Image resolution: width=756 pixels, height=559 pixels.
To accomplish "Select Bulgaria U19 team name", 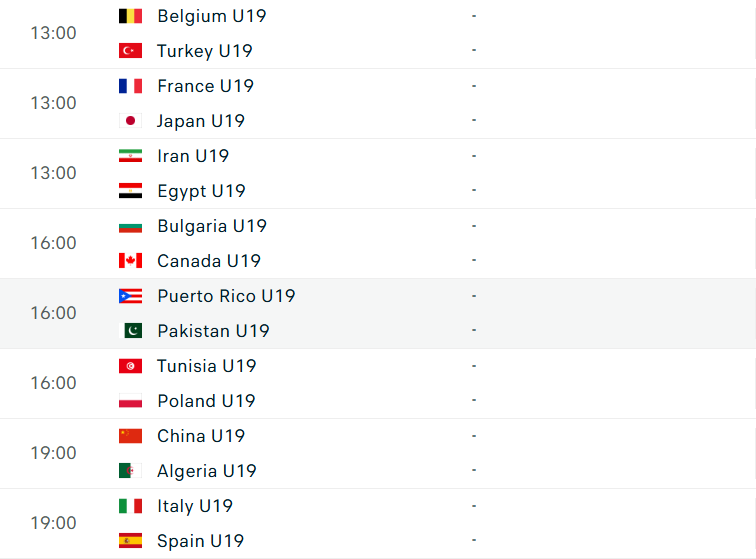I will click(x=212, y=226).
